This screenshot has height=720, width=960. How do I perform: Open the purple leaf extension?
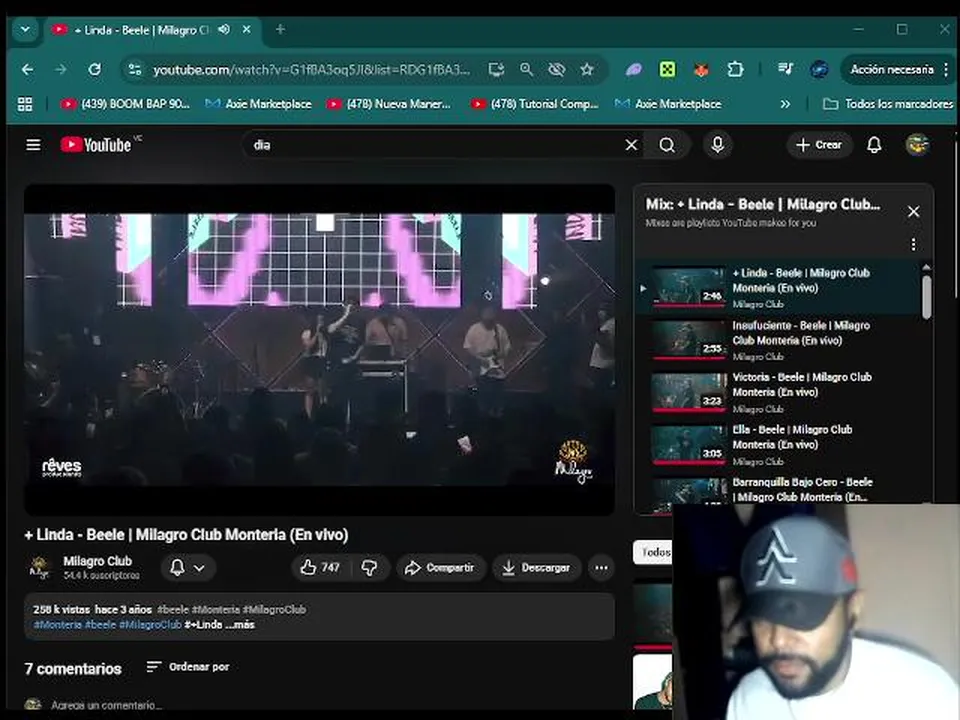click(634, 69)
